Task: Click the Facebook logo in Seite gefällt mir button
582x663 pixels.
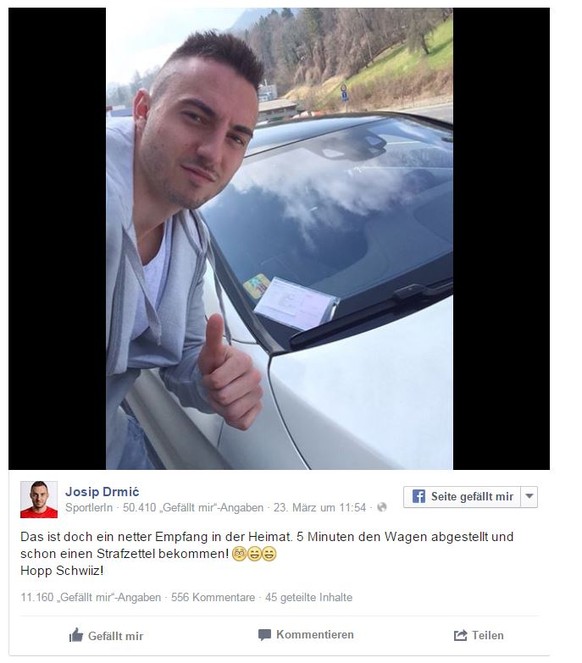Action: (418, 496)
